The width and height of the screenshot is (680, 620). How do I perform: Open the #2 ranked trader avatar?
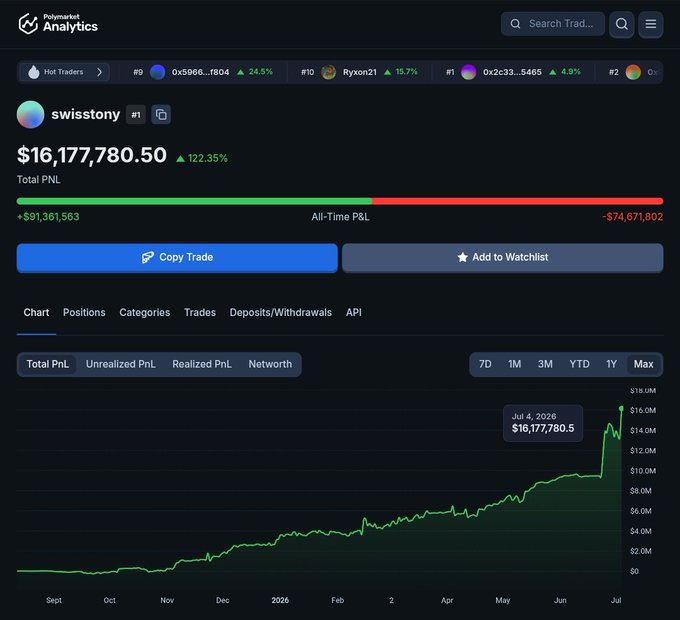[x=633, y=72]
